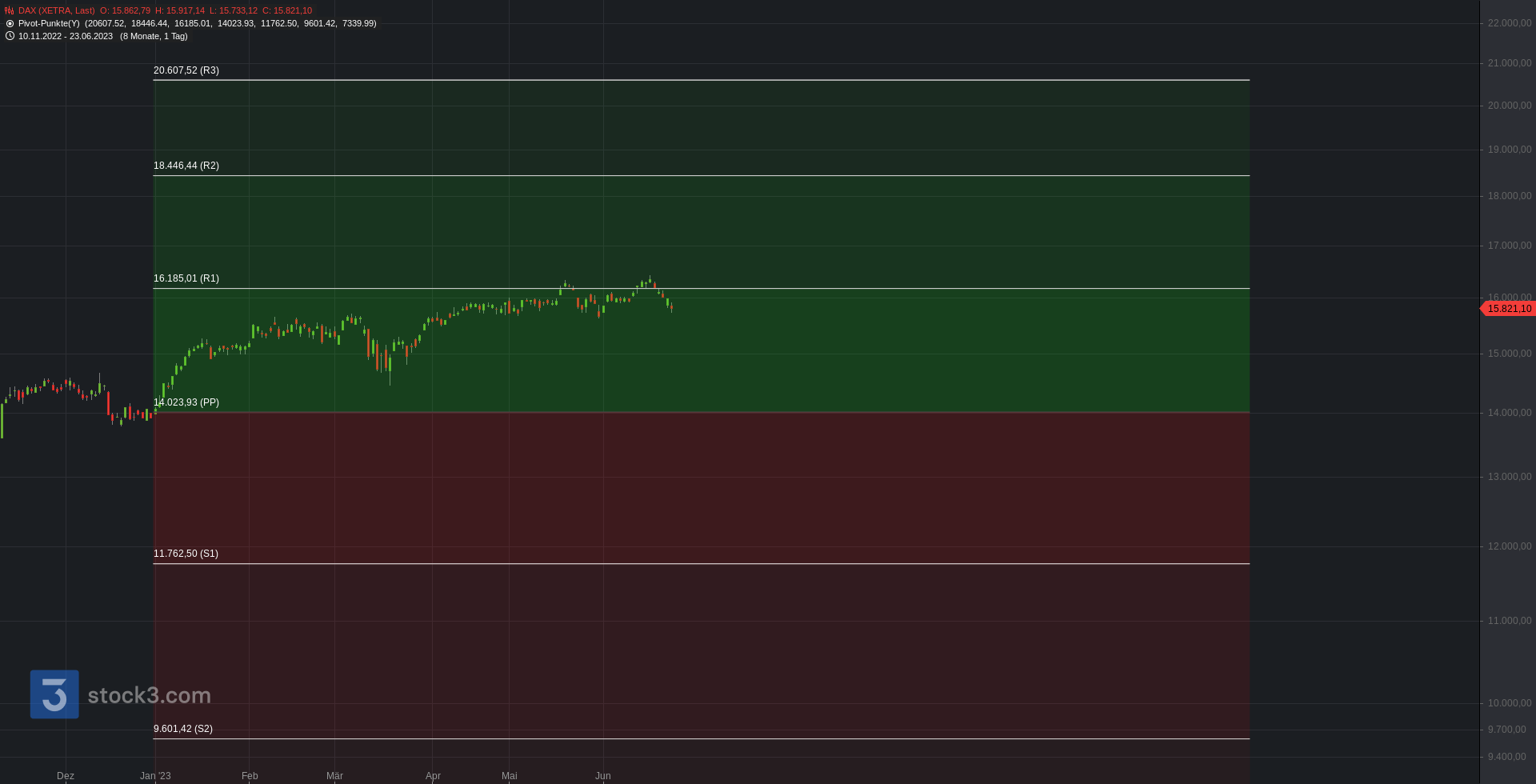1536x784 pixels.
Task: Click the 'Dez' label on time axis
Action: (66, 776)
